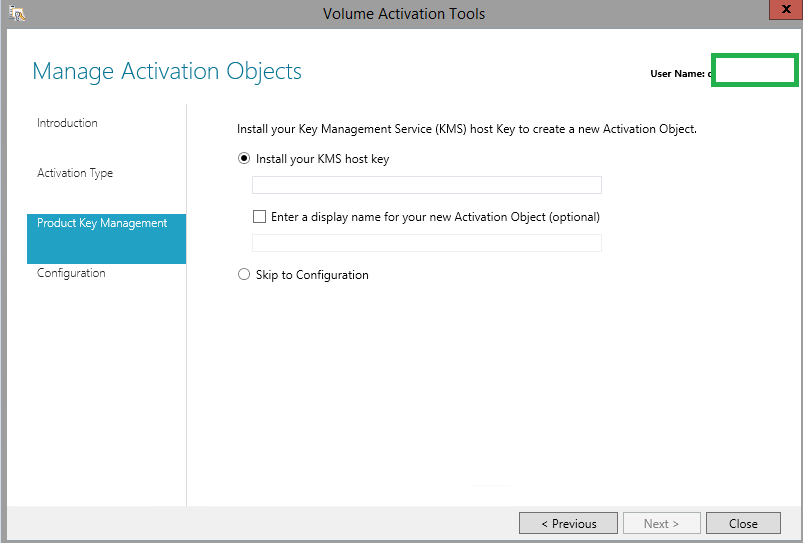Go to the Introduction step
803x543 pixels.
click(x=67, y=123)
